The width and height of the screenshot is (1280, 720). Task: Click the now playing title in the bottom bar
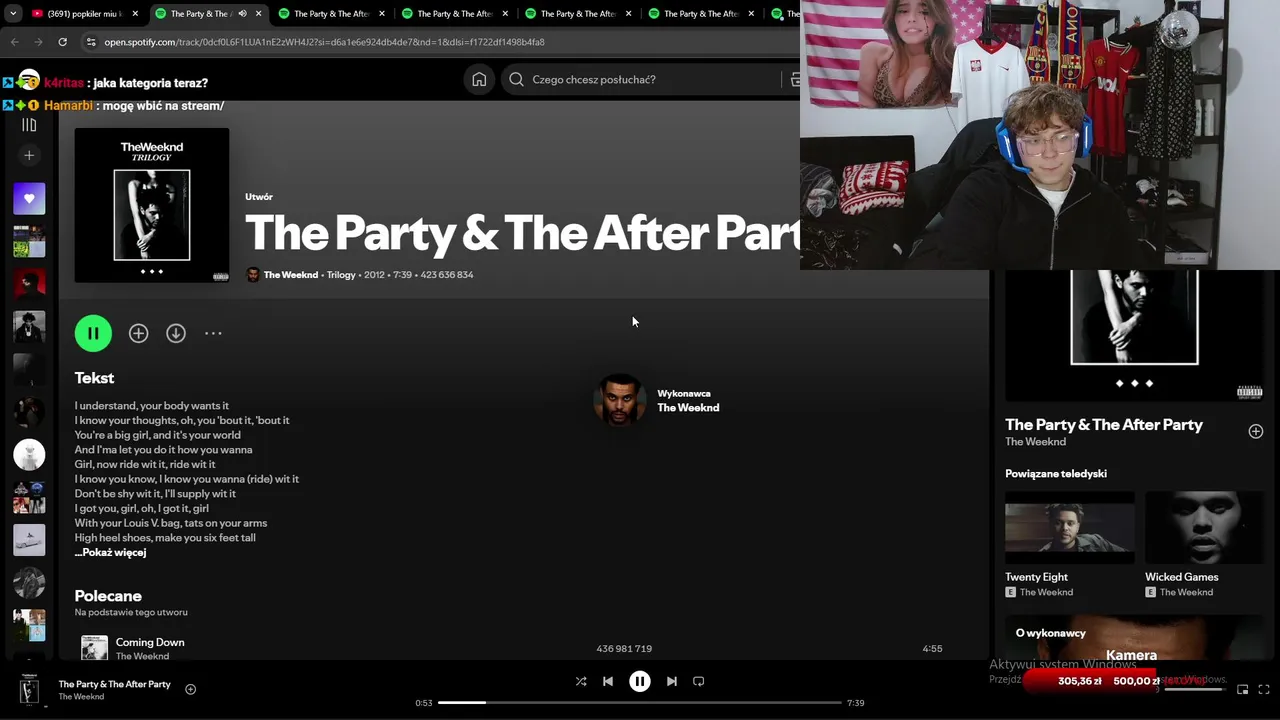pyautogui.click(x=114, y=684)
